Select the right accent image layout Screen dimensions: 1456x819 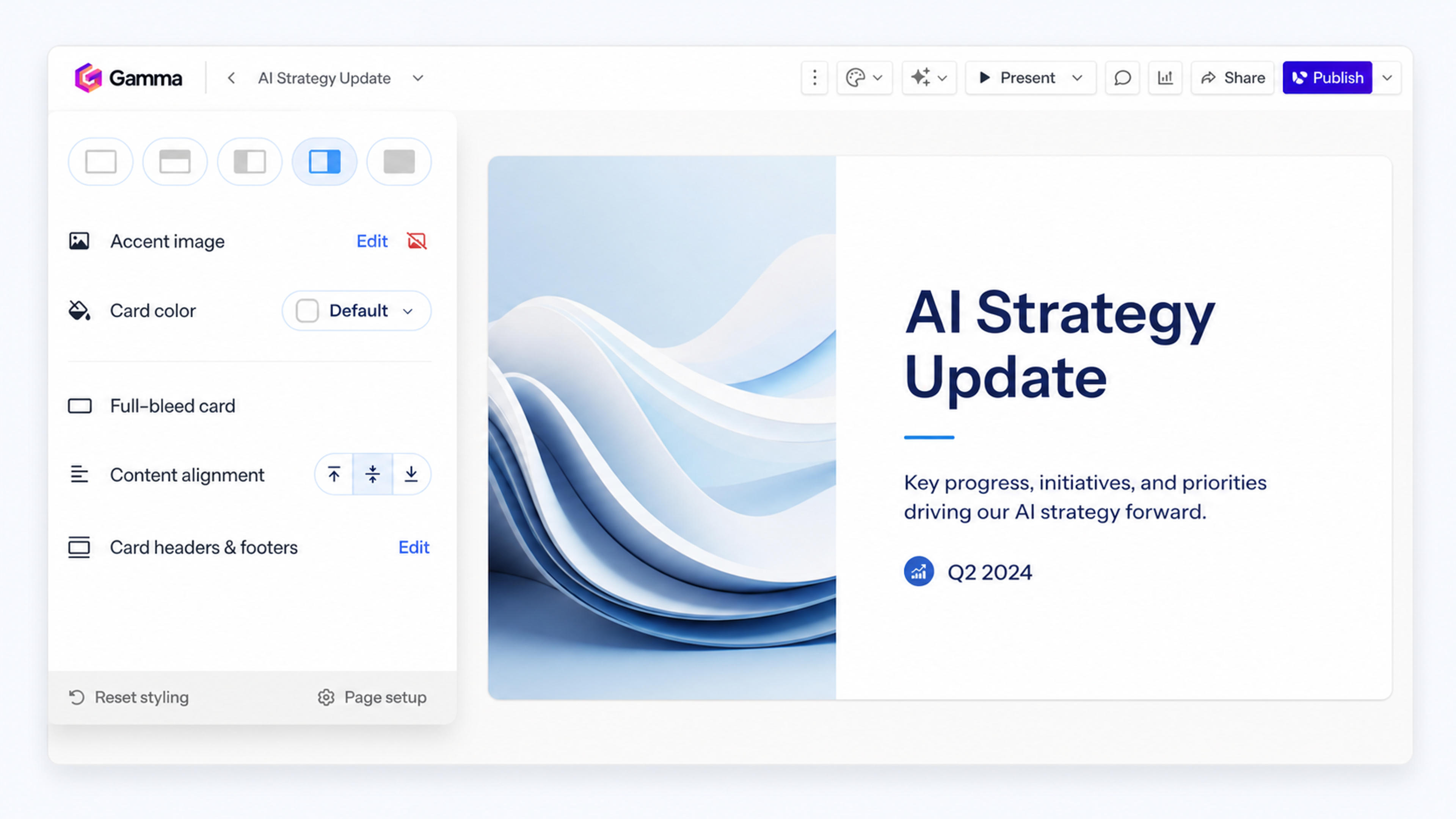325,161
